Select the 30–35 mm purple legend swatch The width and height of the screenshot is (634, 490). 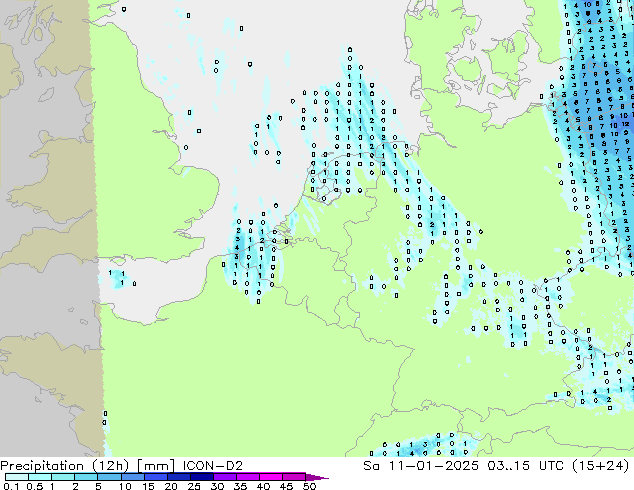click(225, 477)
